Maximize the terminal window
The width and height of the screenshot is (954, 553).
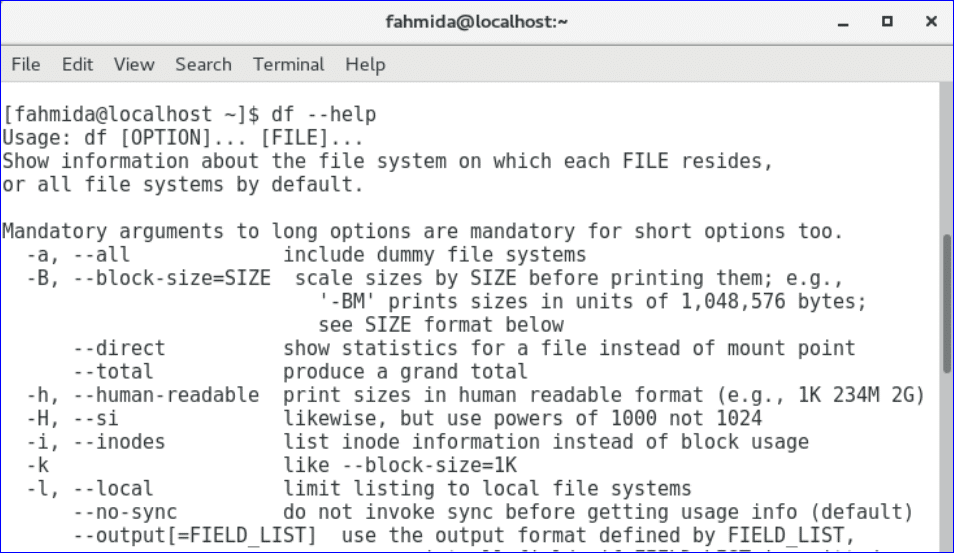pos(887,21)
